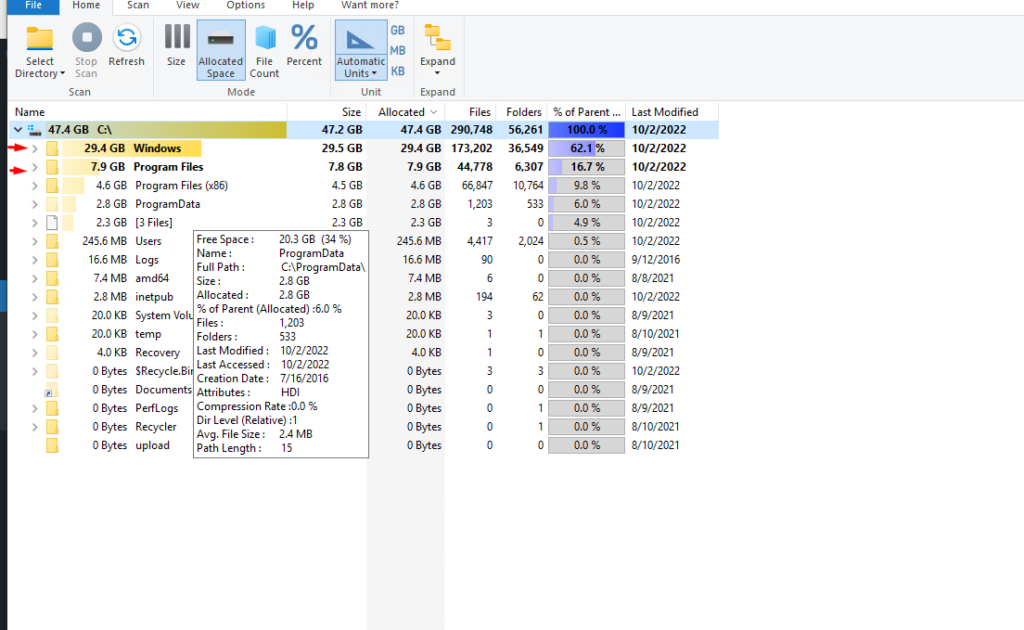1024x630 pixels.
Task: Enable Percent display mode
Action: [303, 44]
